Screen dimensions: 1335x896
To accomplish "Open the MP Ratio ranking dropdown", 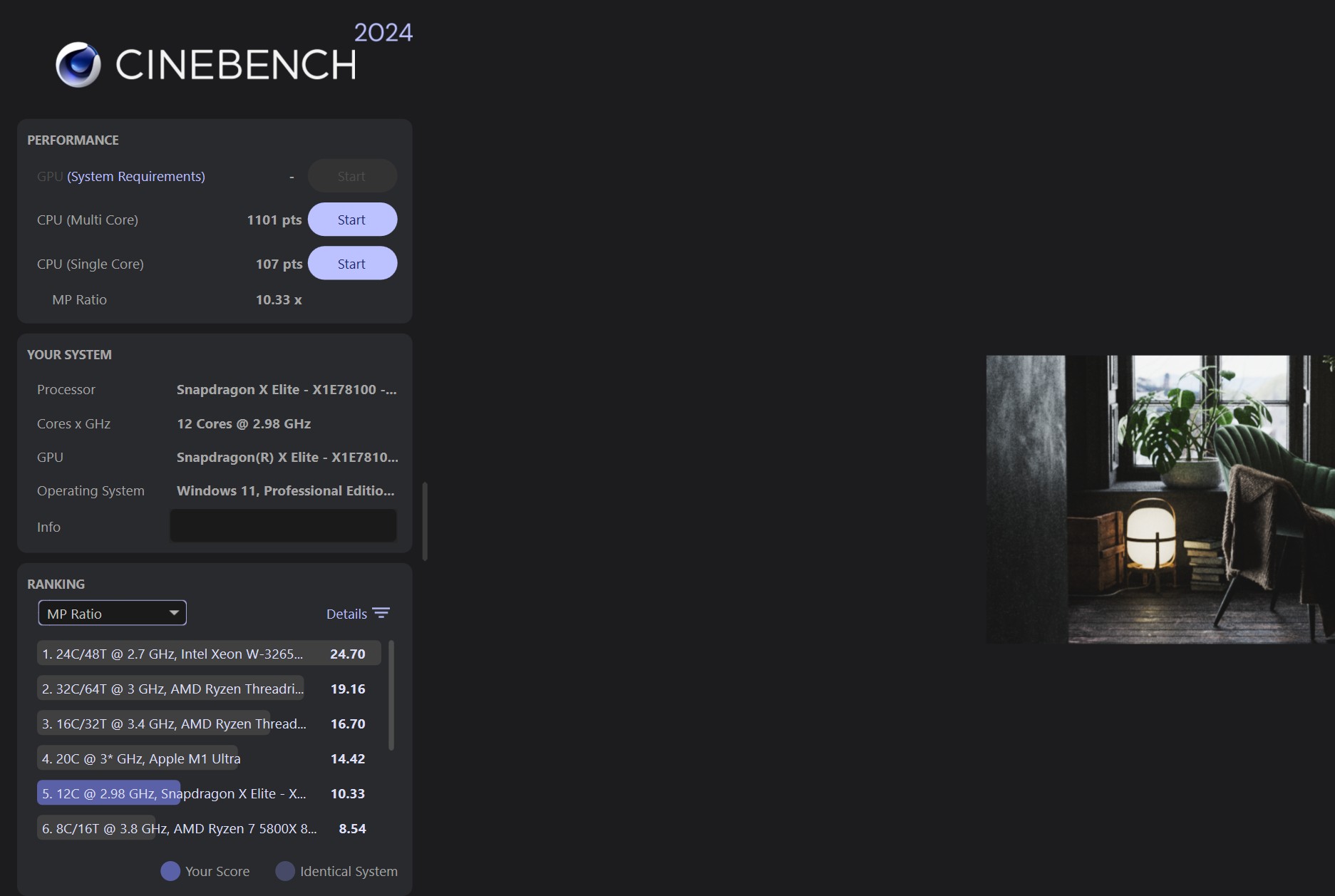I will 113,613.
